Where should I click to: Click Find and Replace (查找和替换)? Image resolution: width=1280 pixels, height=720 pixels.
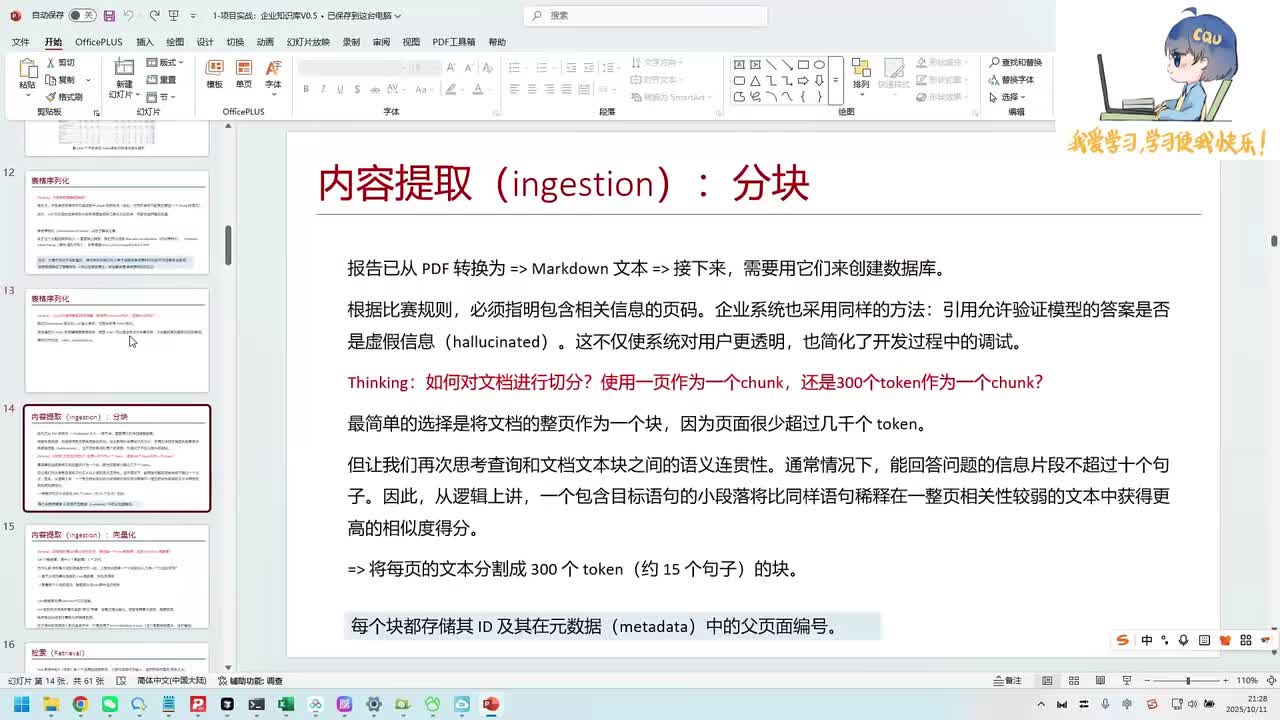coord(1016,63)
